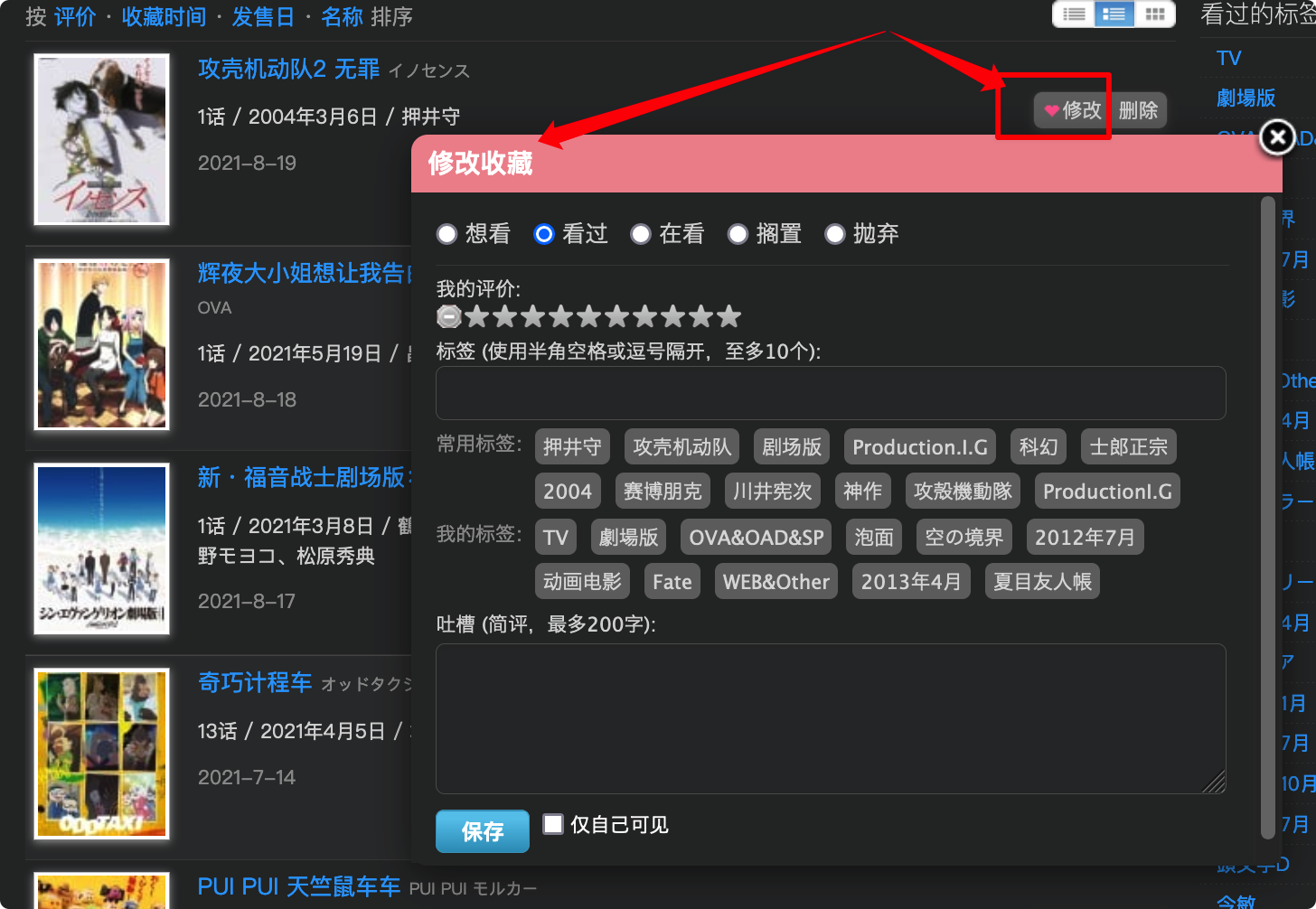Rate with the fifth star

click(x=589, y=316)
